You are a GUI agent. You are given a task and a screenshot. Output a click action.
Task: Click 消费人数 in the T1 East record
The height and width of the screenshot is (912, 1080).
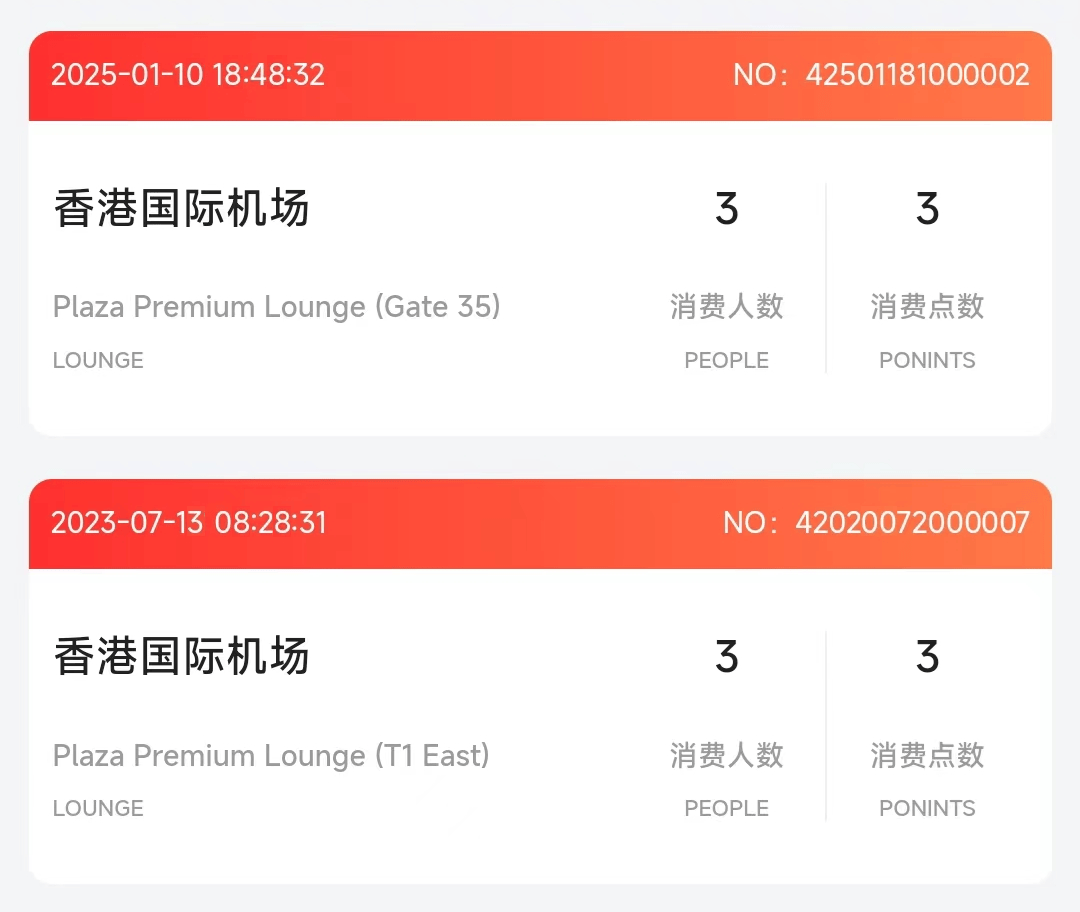click(727, 755)
